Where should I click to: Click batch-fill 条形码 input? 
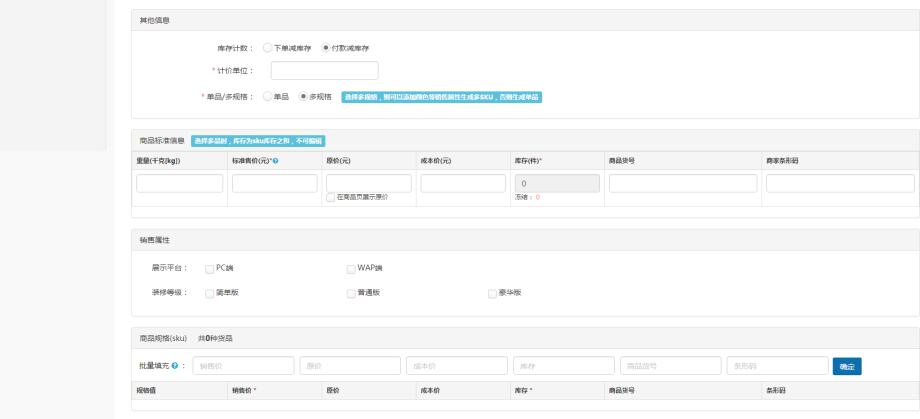[777, 367]
